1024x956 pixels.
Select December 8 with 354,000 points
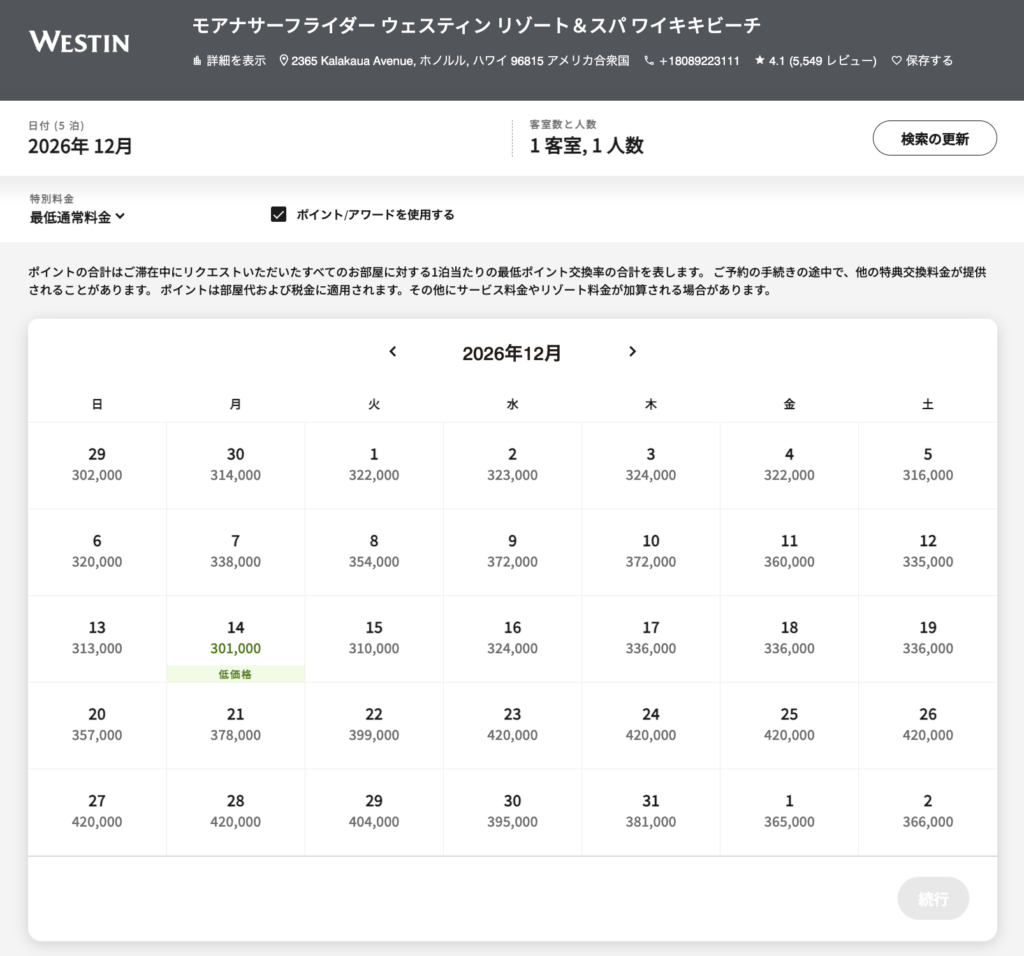pyautogui.click(x=374, y=552)
